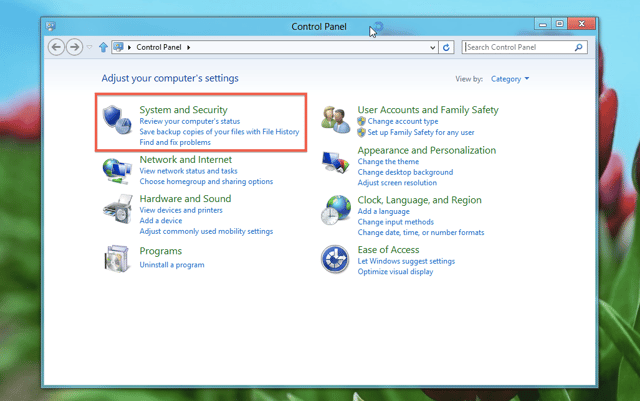The width and height of the screenshot is (640, 401).
Task: Open Save backup copies with File History
Action: 219,132
